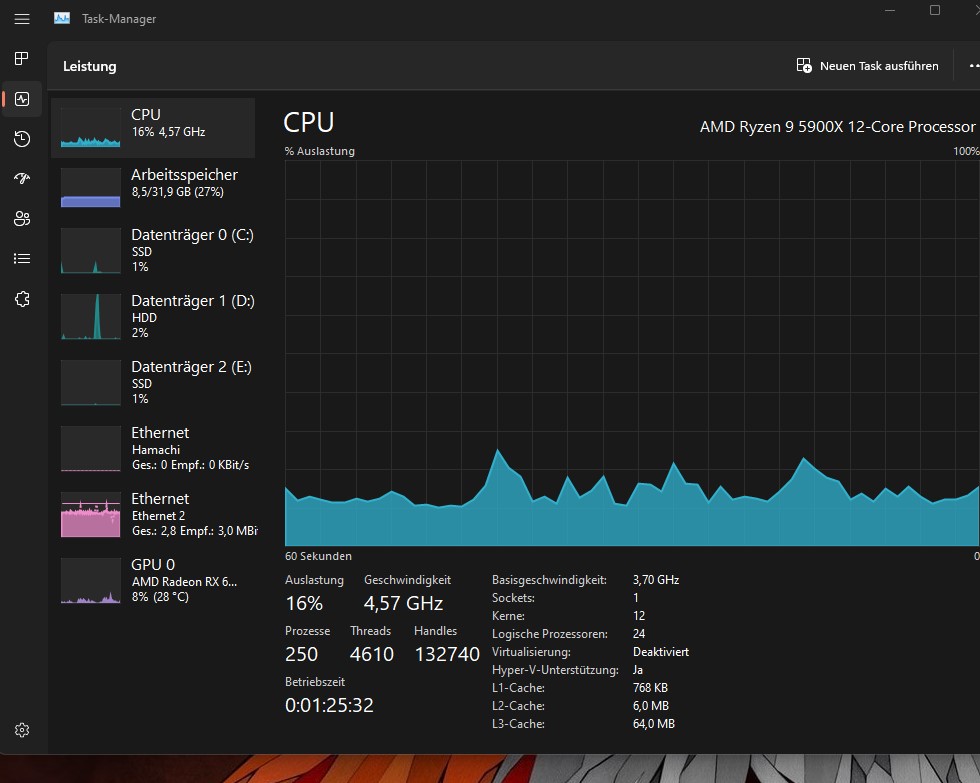The width and height of the screenshot is (980, 783).
Task: Click the AMD Ryzen 9 5900X processor name
Action: click(x=837, y=127)
